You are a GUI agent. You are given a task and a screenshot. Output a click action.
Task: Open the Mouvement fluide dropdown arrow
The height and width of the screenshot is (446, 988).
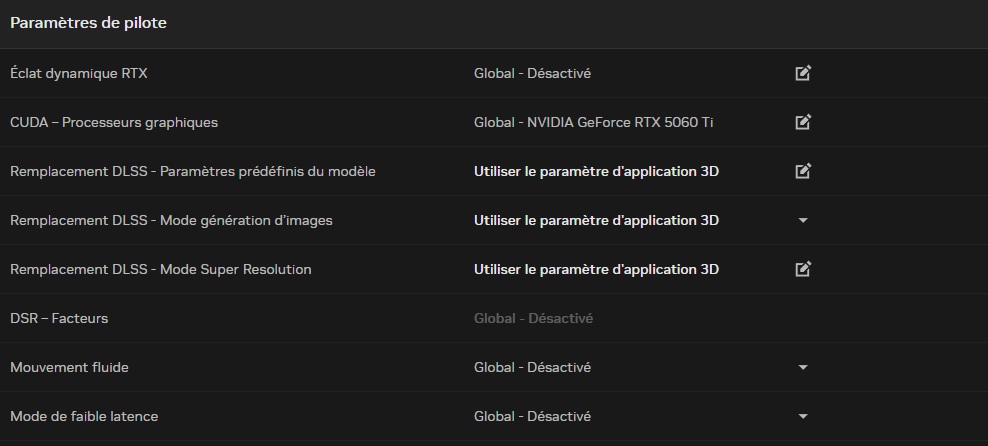803,367
